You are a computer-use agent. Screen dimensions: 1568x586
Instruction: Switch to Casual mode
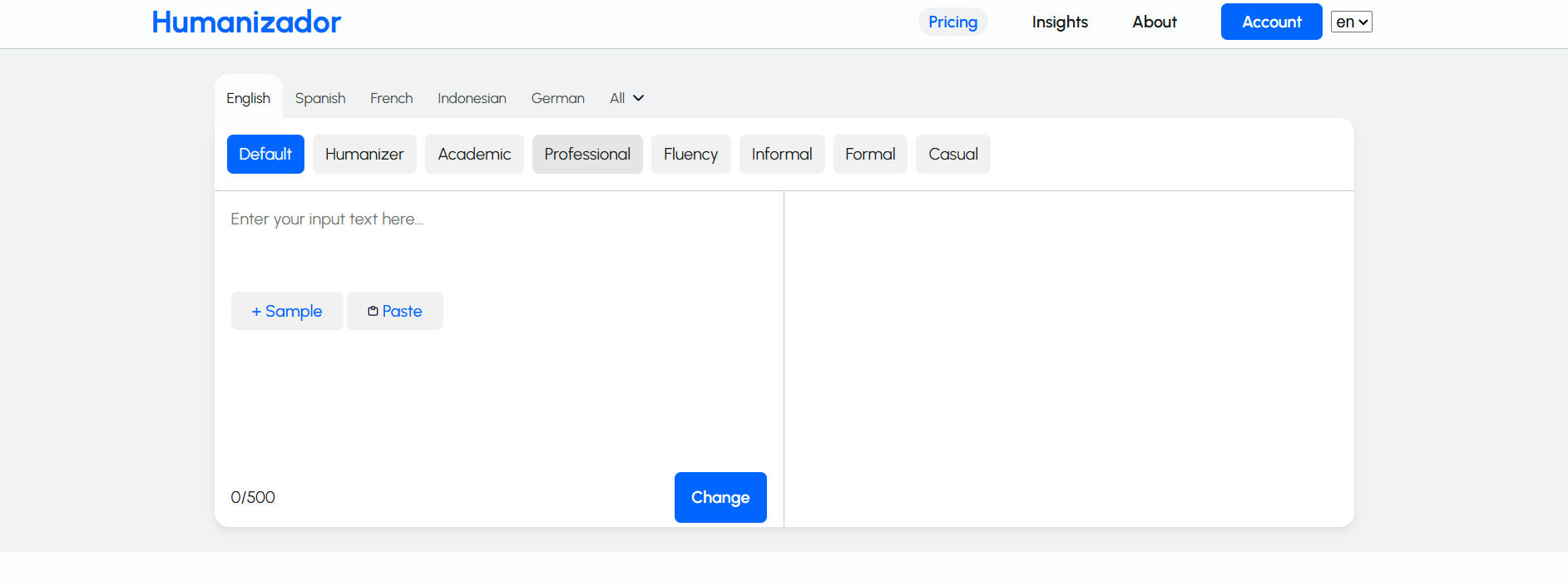coord(953,154)
